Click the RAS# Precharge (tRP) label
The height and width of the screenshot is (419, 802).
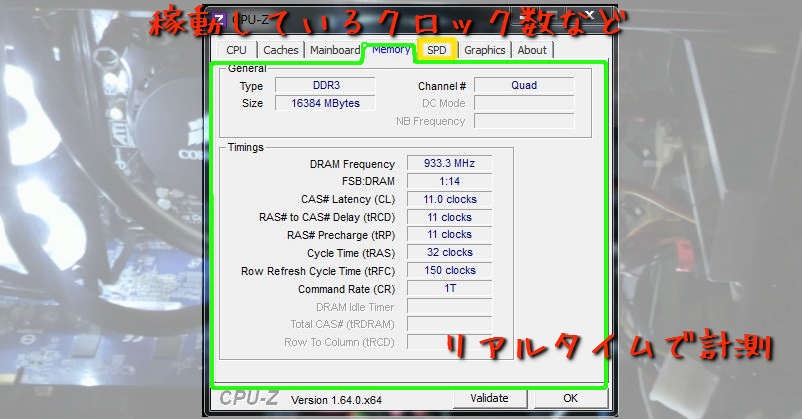tap(341, 235)
